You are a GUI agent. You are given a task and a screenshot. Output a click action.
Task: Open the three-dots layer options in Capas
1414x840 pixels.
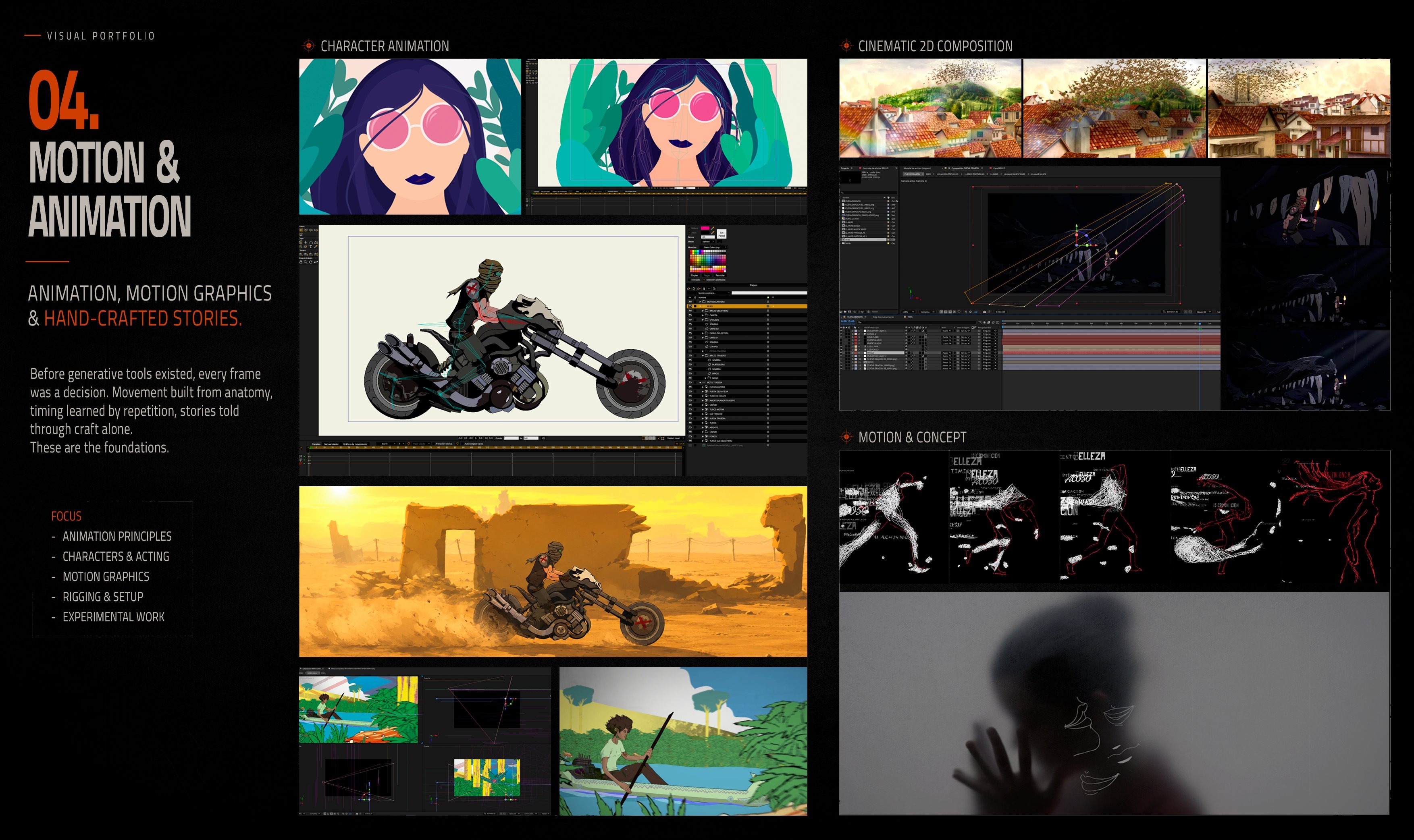click(709, 289)
